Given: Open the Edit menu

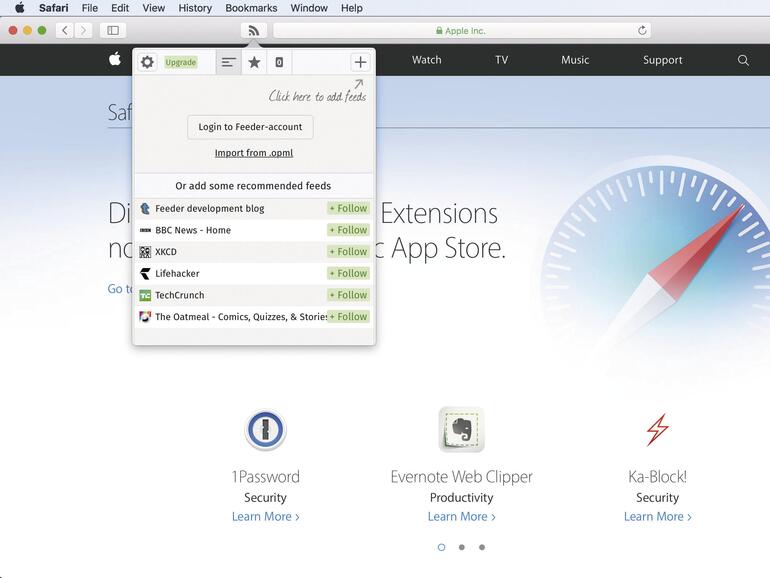Looking at the screenshot, I should [x=120, y=8].
